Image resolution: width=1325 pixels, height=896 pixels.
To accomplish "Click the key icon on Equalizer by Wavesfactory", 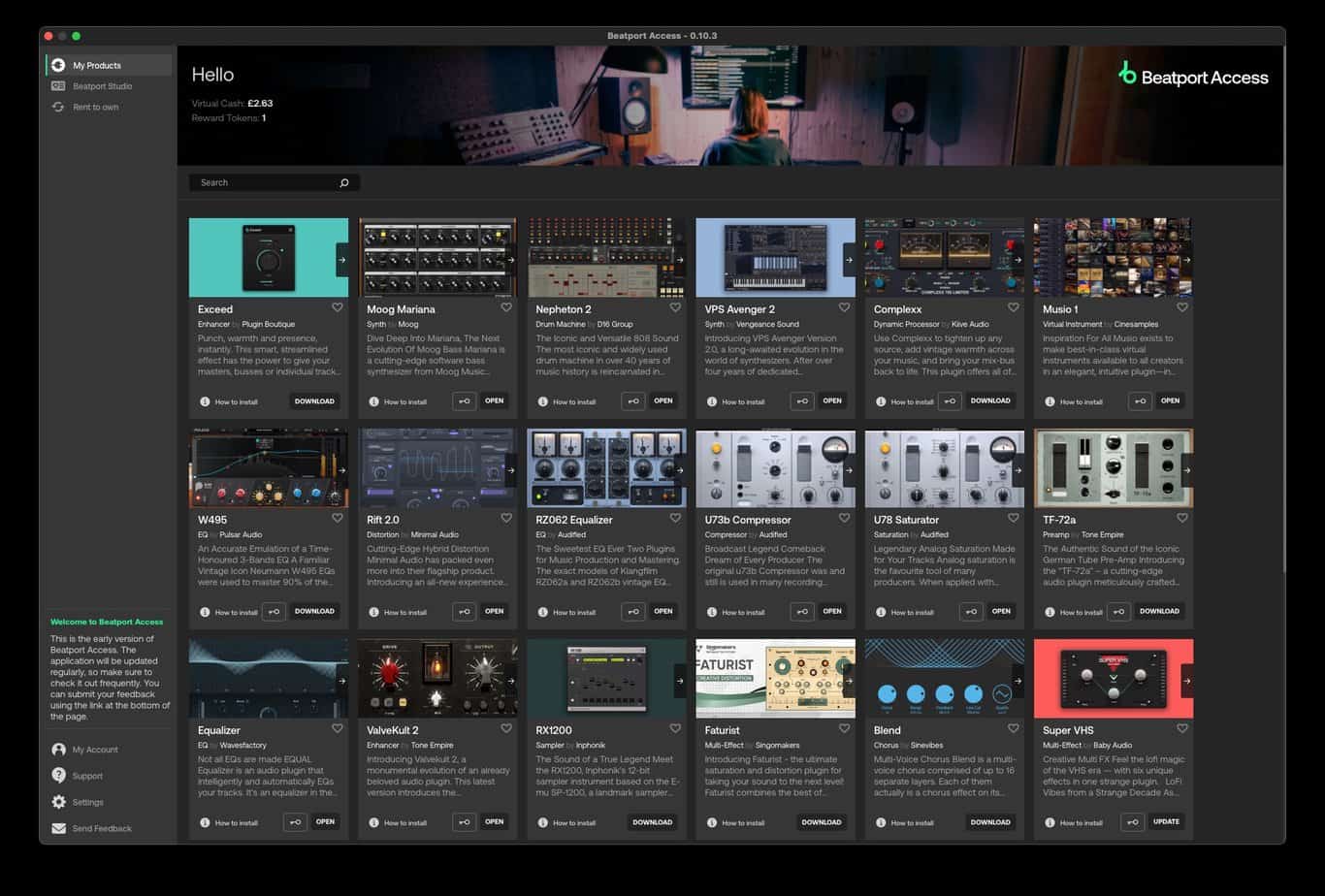I will tap(295, 821).
